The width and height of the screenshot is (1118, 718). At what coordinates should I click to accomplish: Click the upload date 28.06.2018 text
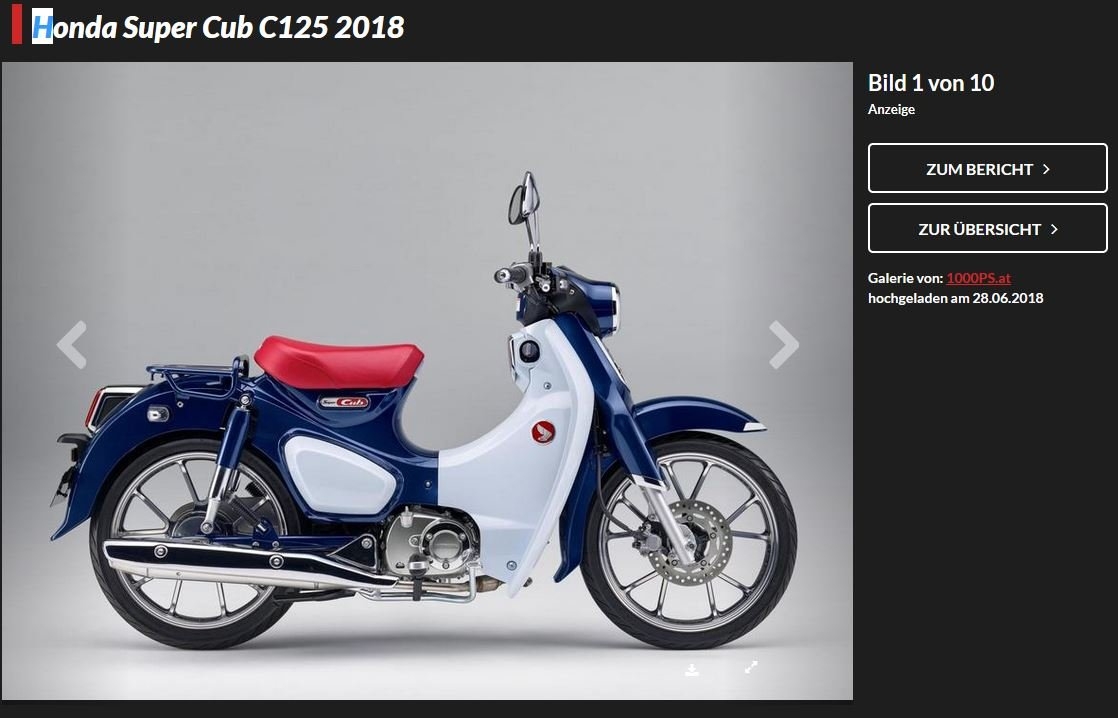1007,298
